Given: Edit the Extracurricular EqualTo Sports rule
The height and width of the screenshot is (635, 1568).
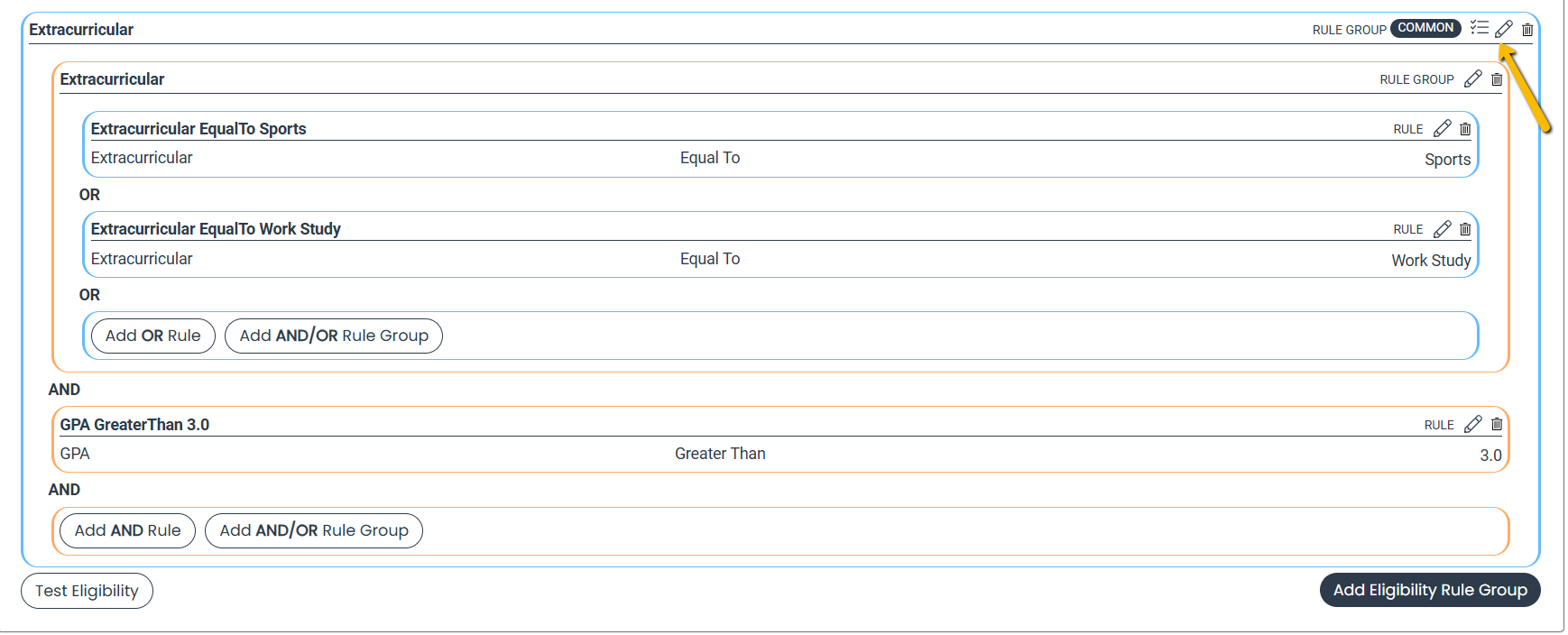Looking at the screenshot, I should (1442, 129).
